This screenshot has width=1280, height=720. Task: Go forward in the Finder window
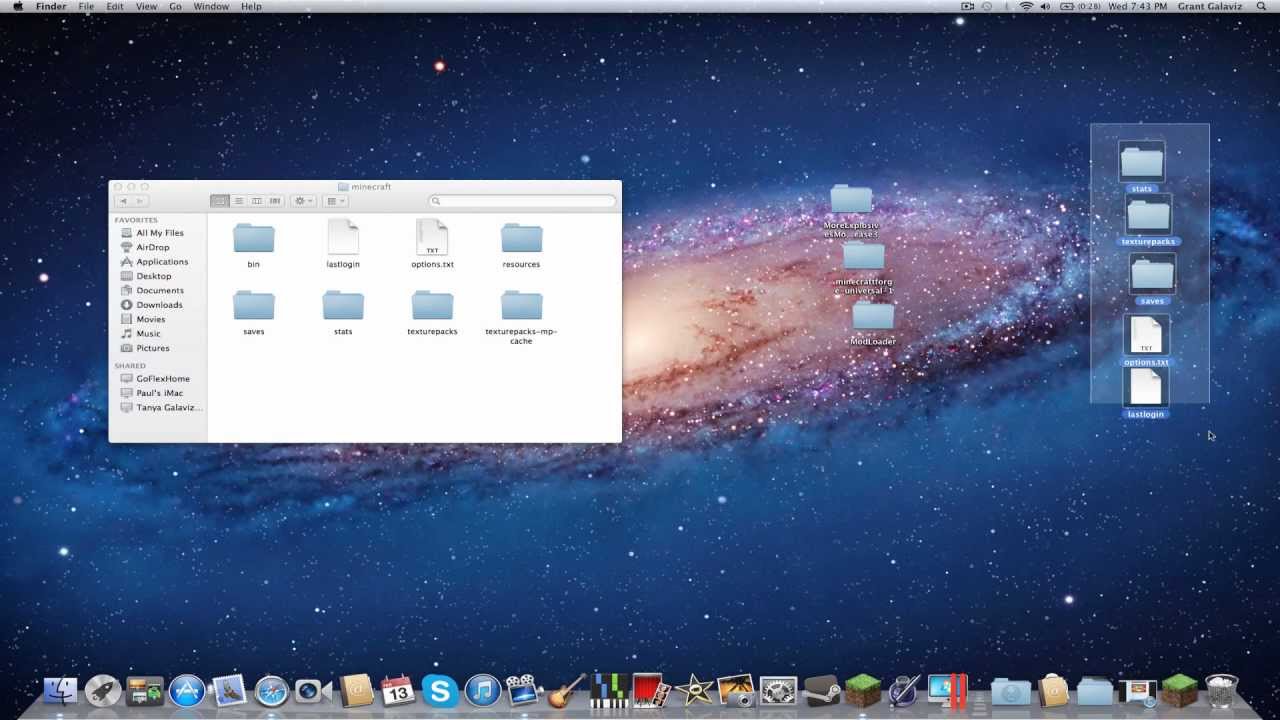click(x=141, y=201)
